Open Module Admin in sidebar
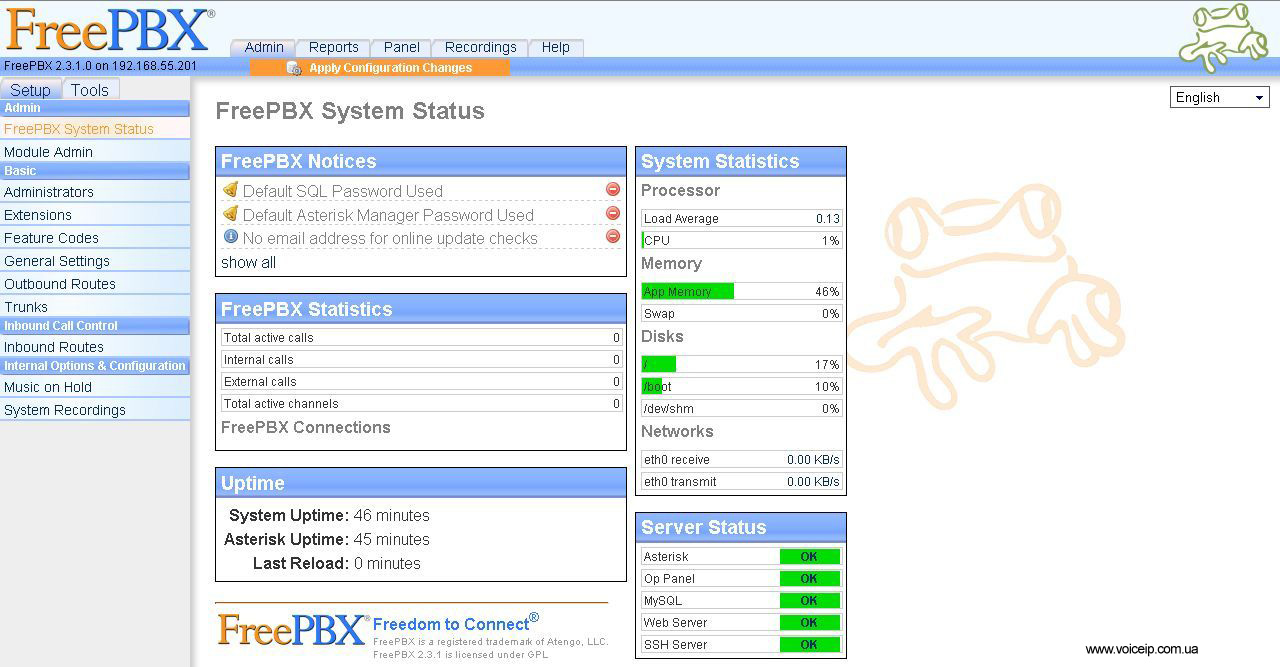The image size is (1280, 667). 95,152
